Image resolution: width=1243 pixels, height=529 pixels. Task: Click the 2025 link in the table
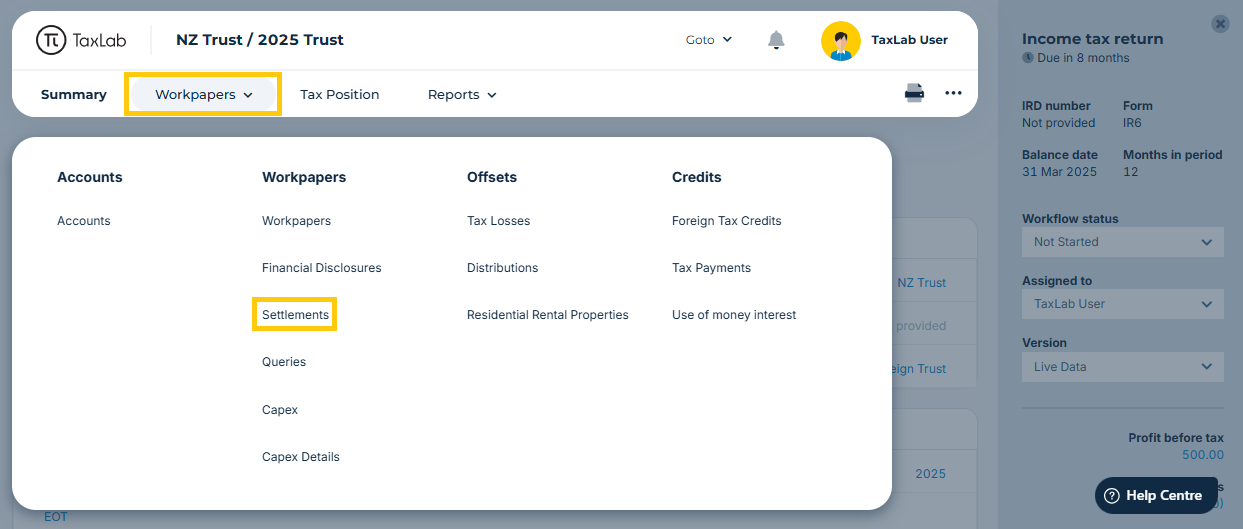tap(930, 474)
